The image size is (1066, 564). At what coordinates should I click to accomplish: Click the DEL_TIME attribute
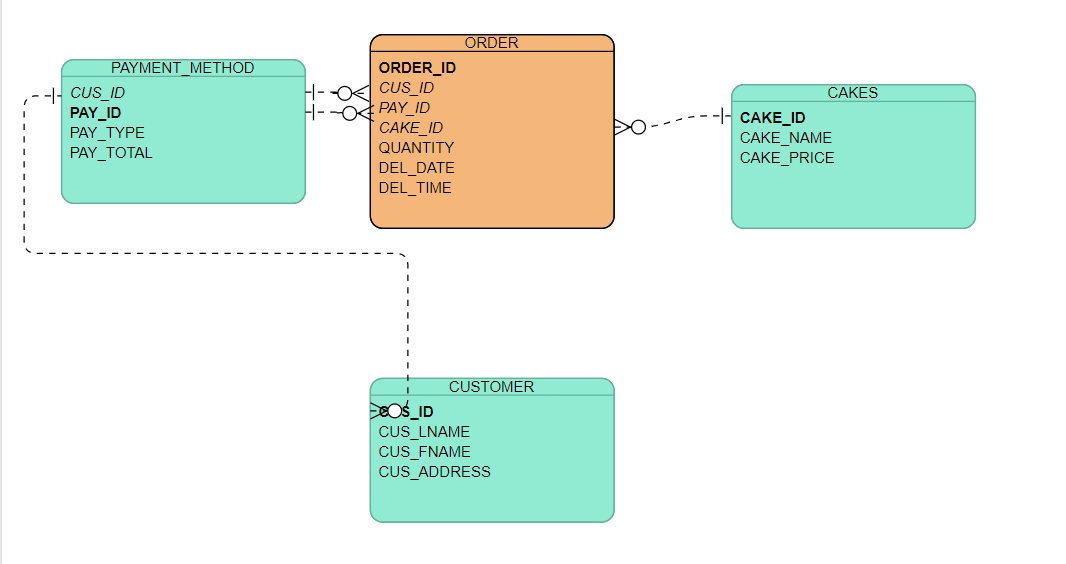pos(415,188)
